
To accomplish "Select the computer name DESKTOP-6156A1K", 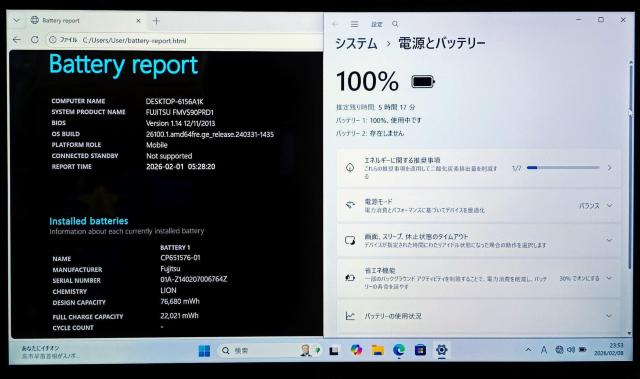I will click(x=174, y=102).
